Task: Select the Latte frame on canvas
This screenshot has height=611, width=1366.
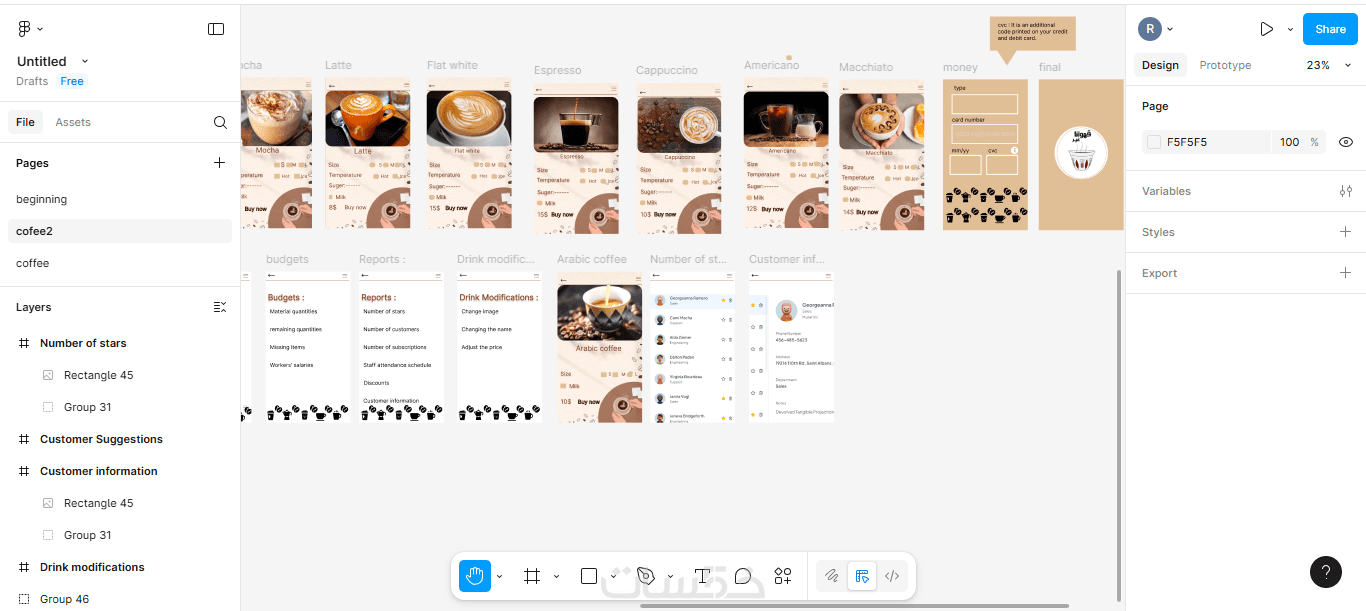Action: (x=367, y=154)
